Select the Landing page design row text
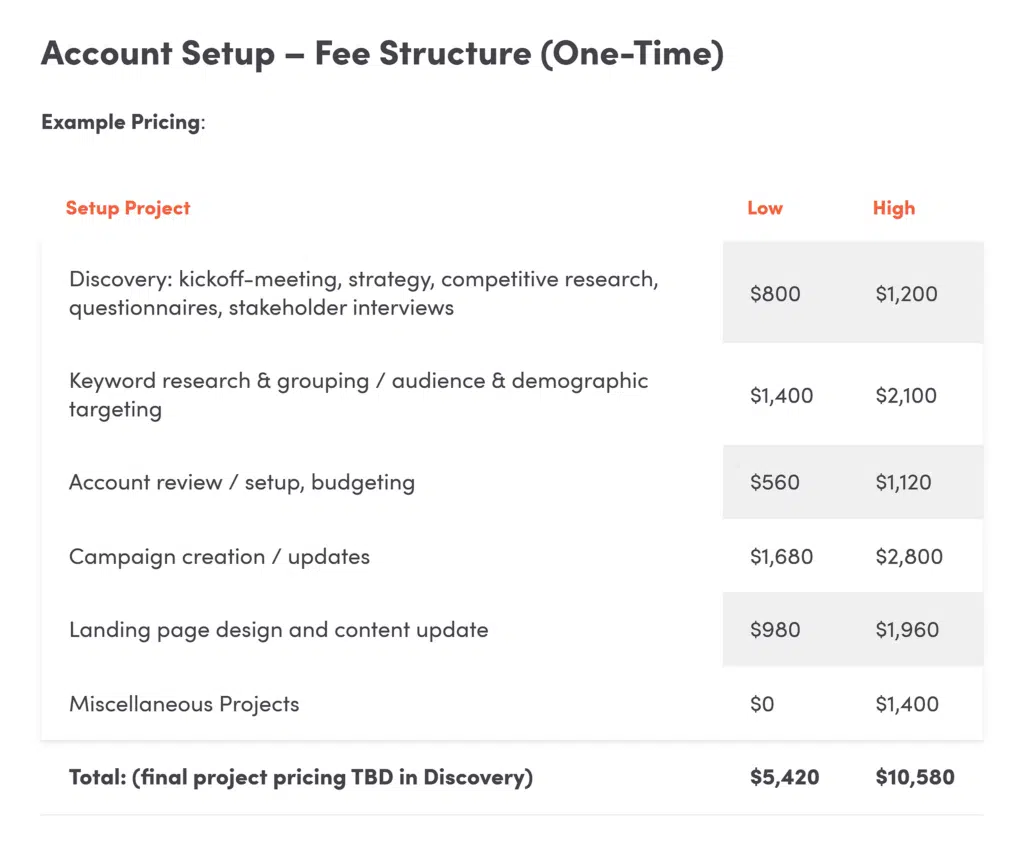 click(278, 630)
